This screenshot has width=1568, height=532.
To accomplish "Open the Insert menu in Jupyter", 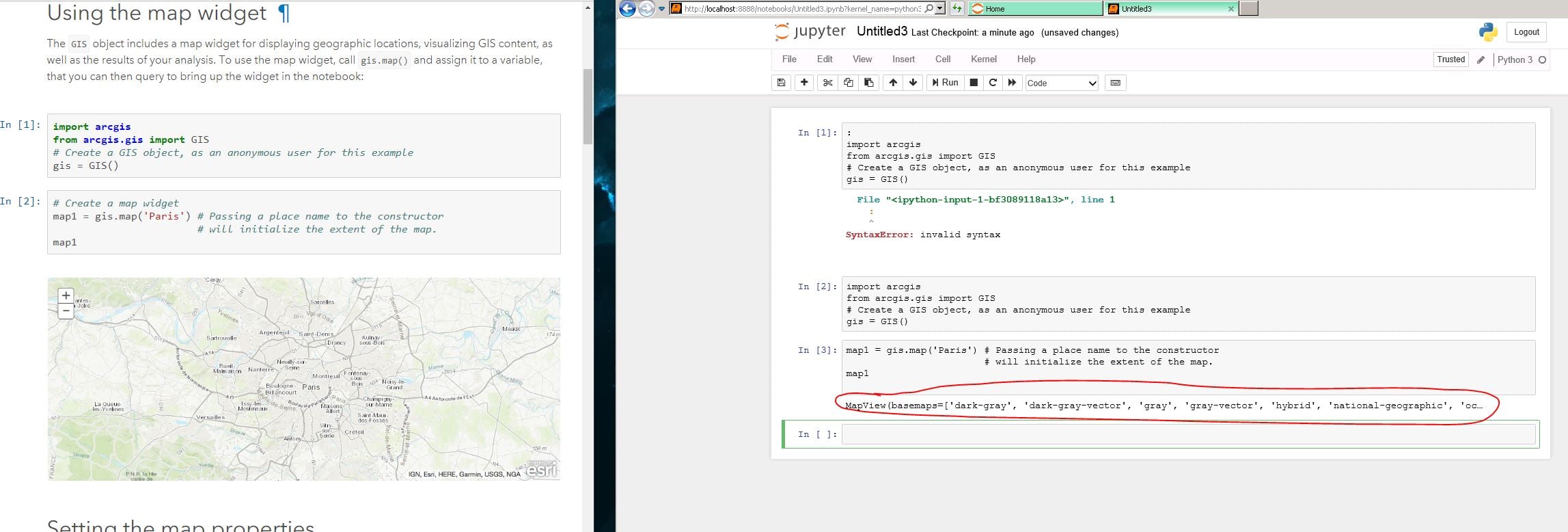I will [903, 59].
